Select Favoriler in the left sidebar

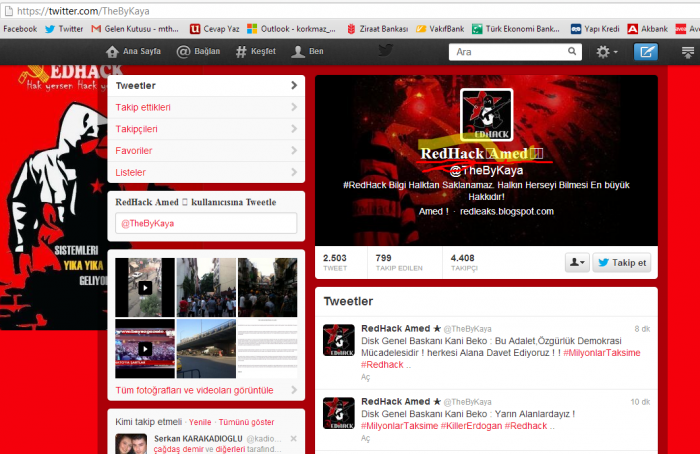(205, 151)
